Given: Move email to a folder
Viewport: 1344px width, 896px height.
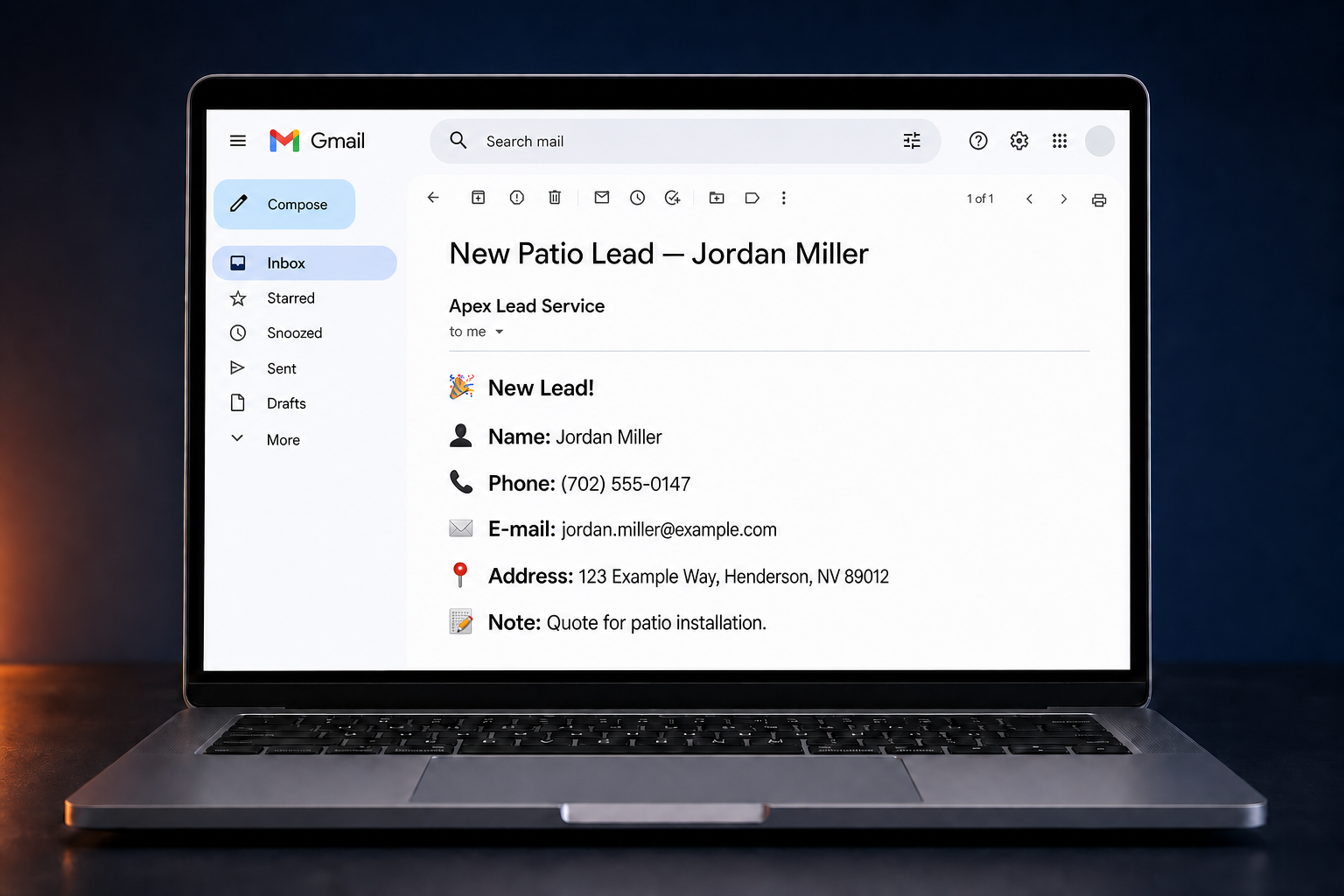Looking at the screenshot, I should click(x=717, y=198).
